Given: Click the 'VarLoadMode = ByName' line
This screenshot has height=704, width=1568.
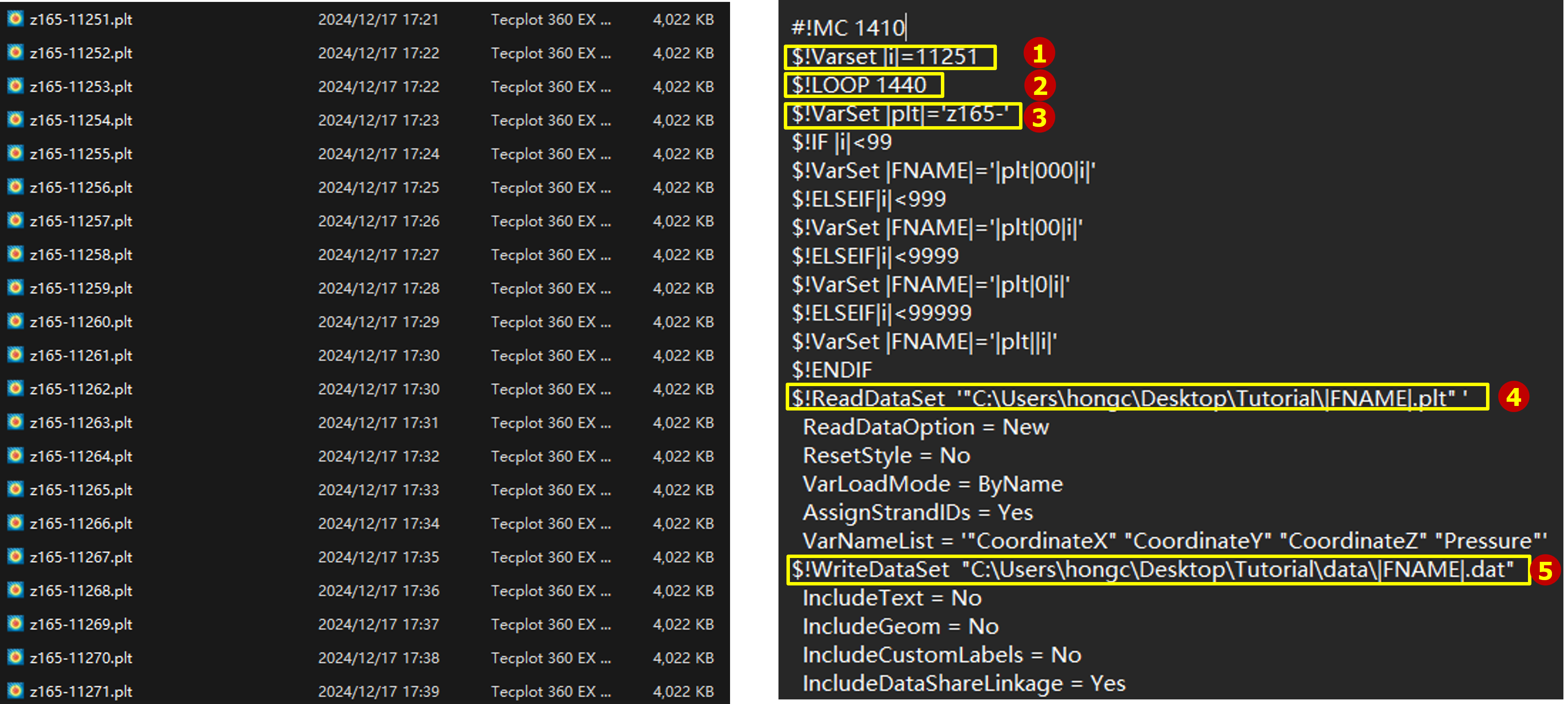Looking at the screenshot, I should [932, 484].
